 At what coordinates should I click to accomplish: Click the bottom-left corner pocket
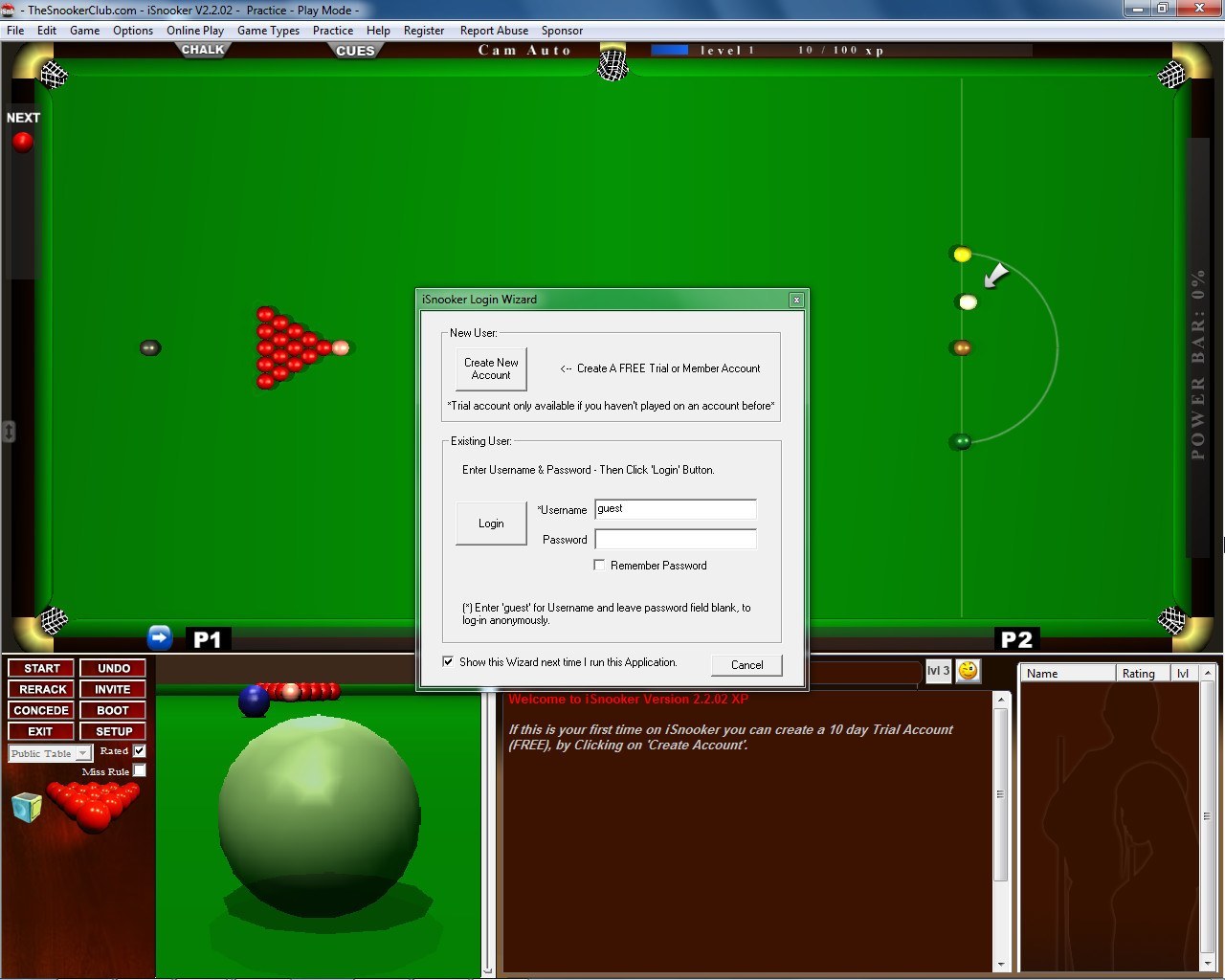(x=54, y=620)
